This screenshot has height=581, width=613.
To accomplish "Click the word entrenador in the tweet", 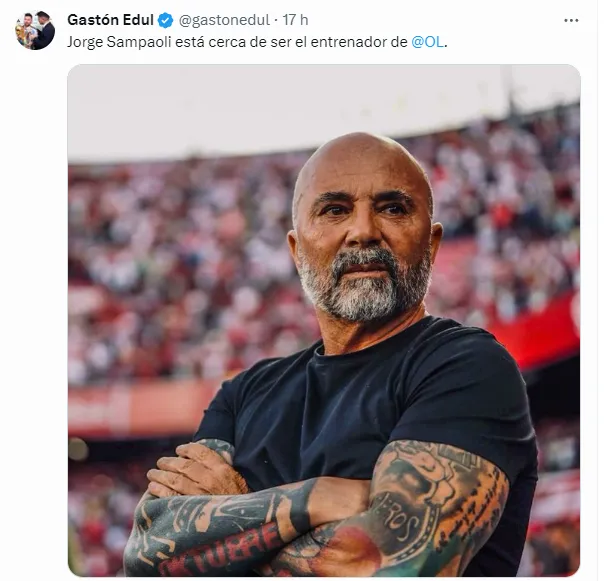I will click(x=358, y=42).
